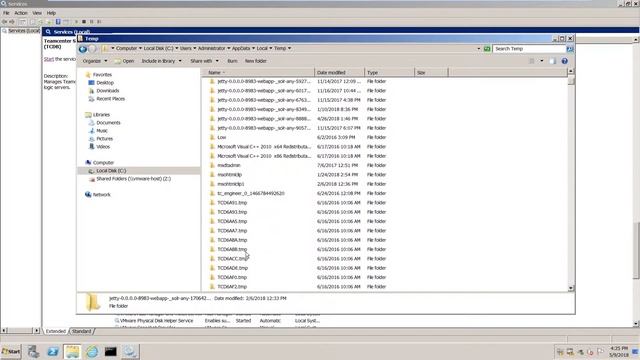
Task: Click the Start service link
Action: point(49,59)
